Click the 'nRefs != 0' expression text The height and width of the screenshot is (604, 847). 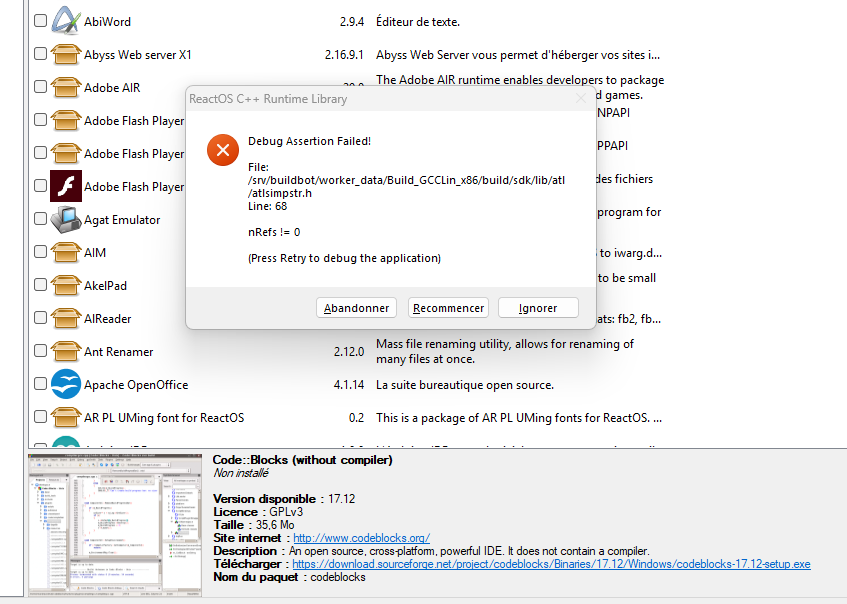[x=274, y=232]
